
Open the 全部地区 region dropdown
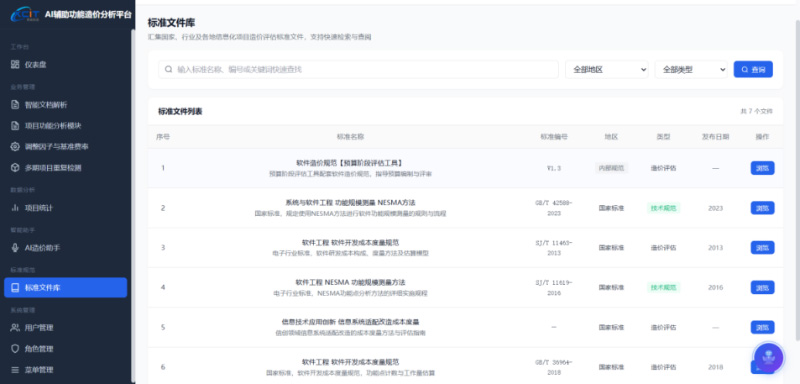click(x=607, y=69)
